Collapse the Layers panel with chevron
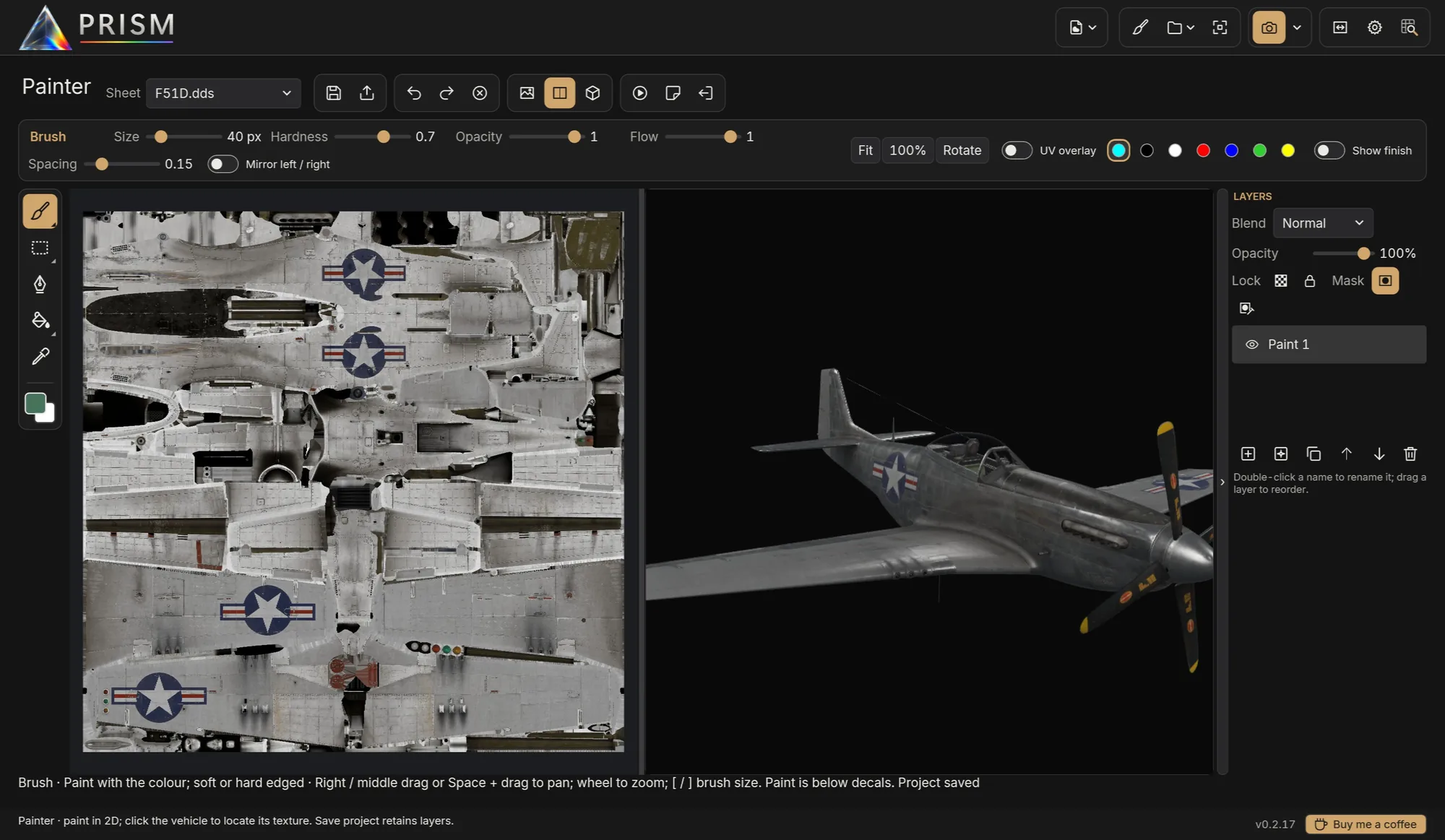The image size is (1445, 840). tap(1222, 482)
